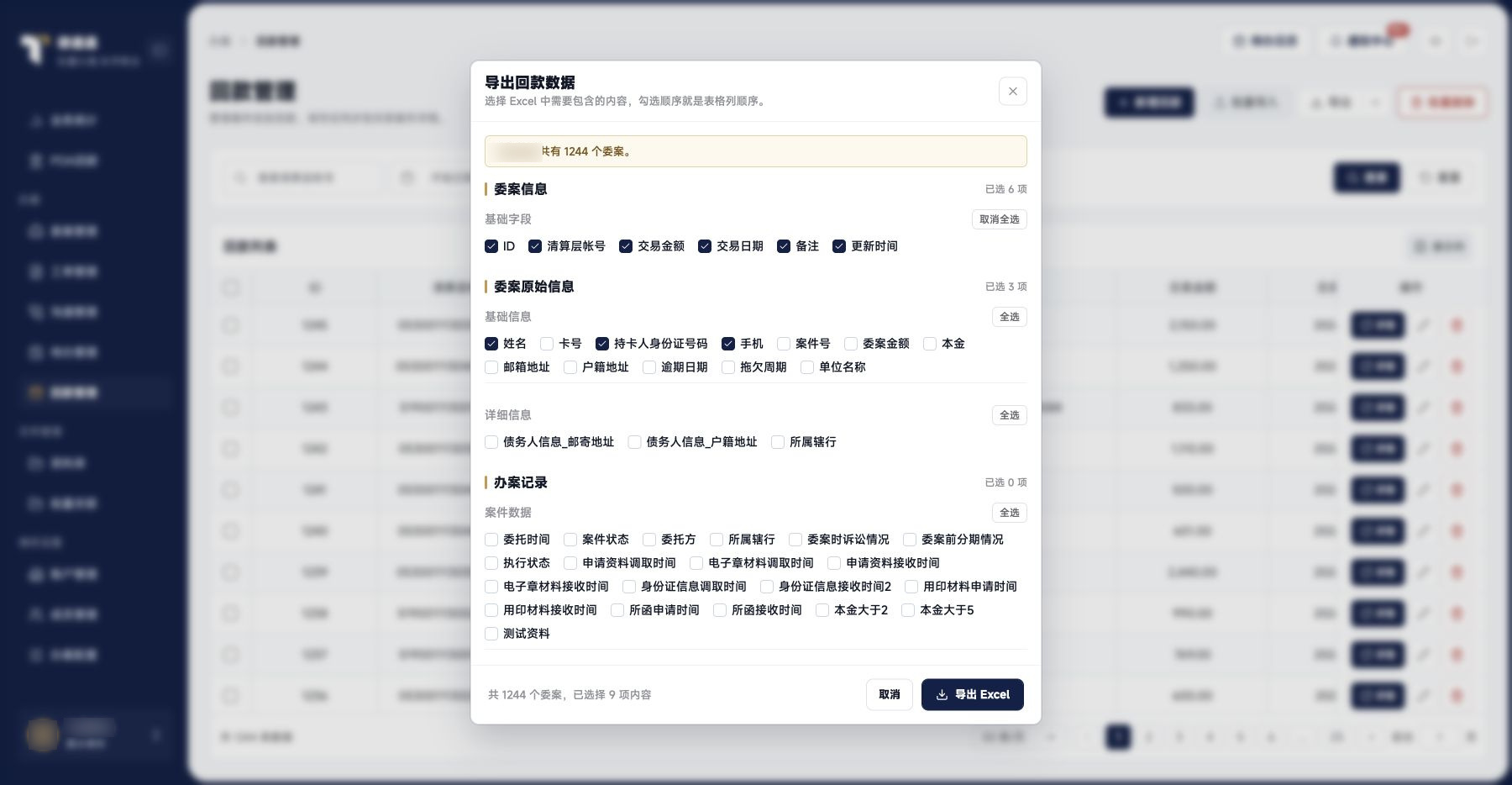Image resolution: width=1512 pixels, height=785 pixels.
Task: Toggle the 交易日期 checkbox
Action: (x=705, y=246)
